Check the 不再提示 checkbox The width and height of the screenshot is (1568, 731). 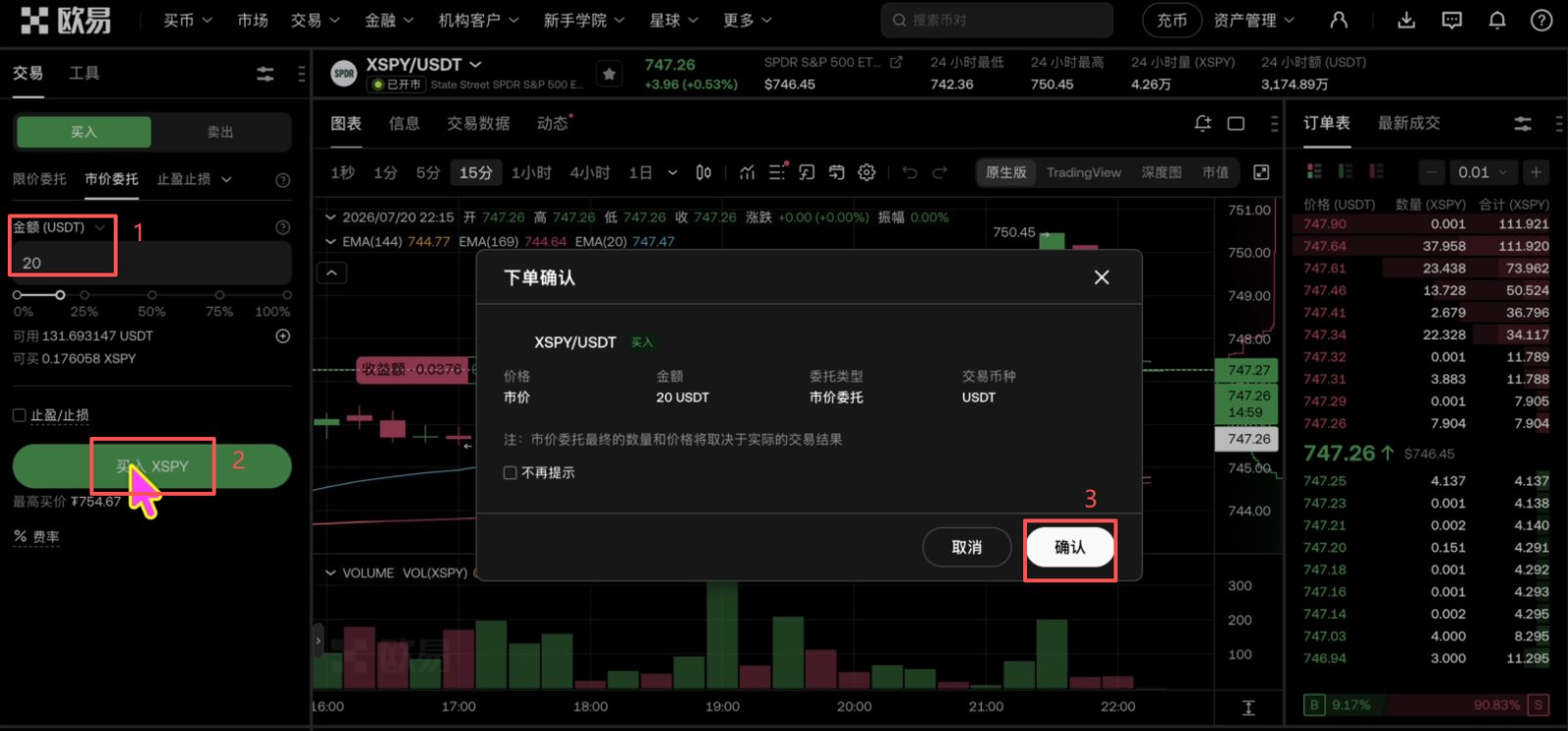point(510,472)
